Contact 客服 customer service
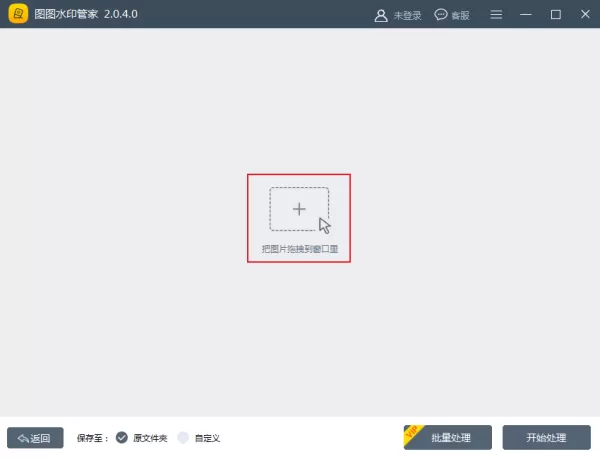 [x=452, y=15]
